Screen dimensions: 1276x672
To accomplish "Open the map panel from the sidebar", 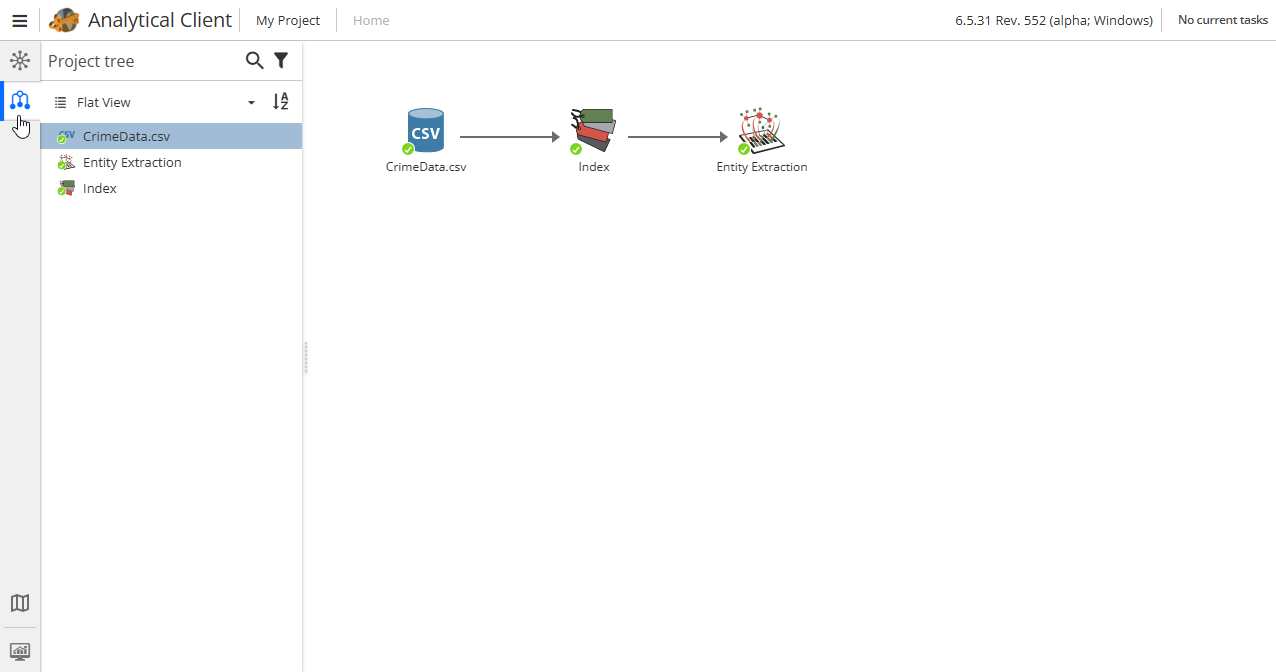I will click(x=20, y=603).
